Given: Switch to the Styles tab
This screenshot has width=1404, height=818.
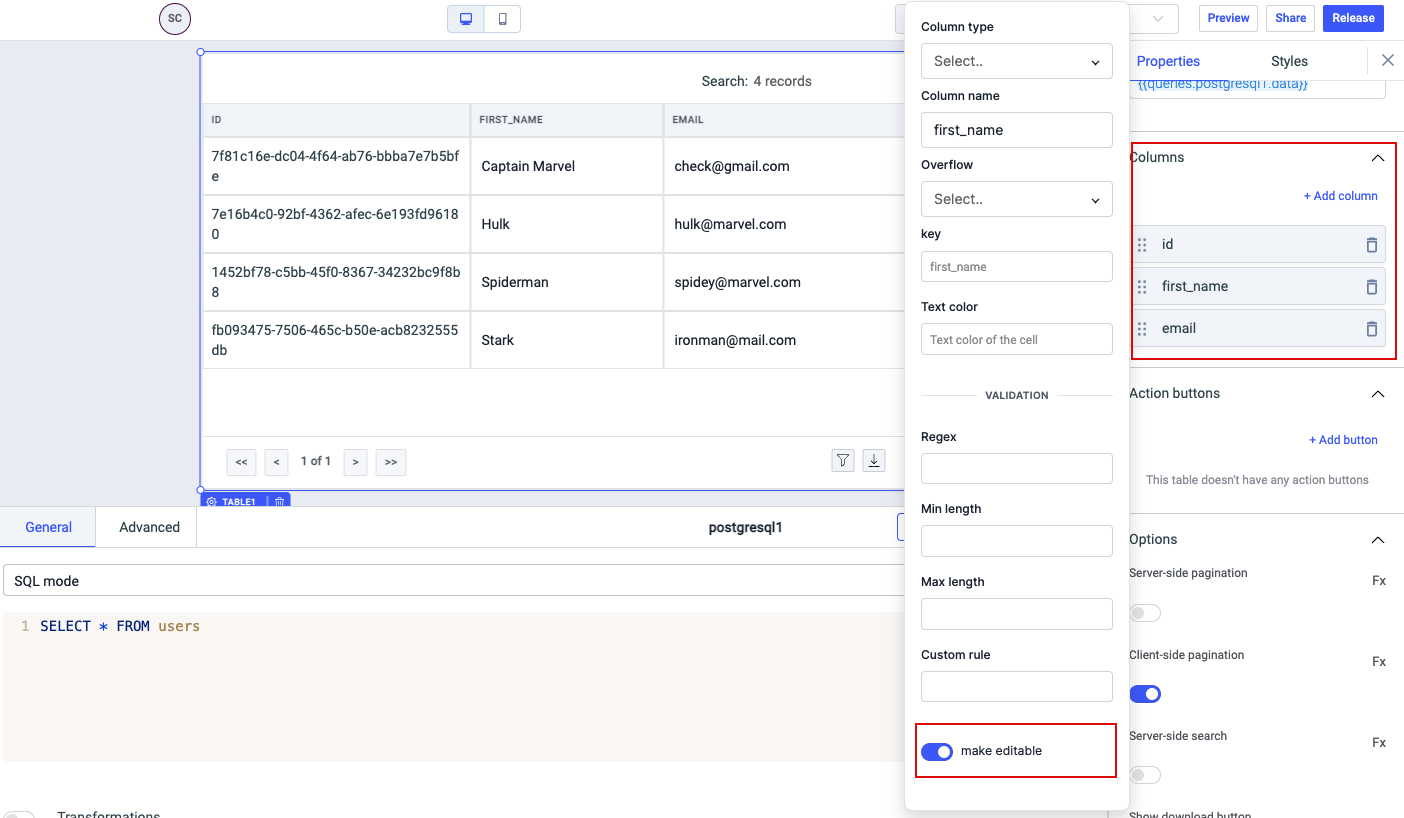Looking at the screenshot, I should [x=1289, y=61].
